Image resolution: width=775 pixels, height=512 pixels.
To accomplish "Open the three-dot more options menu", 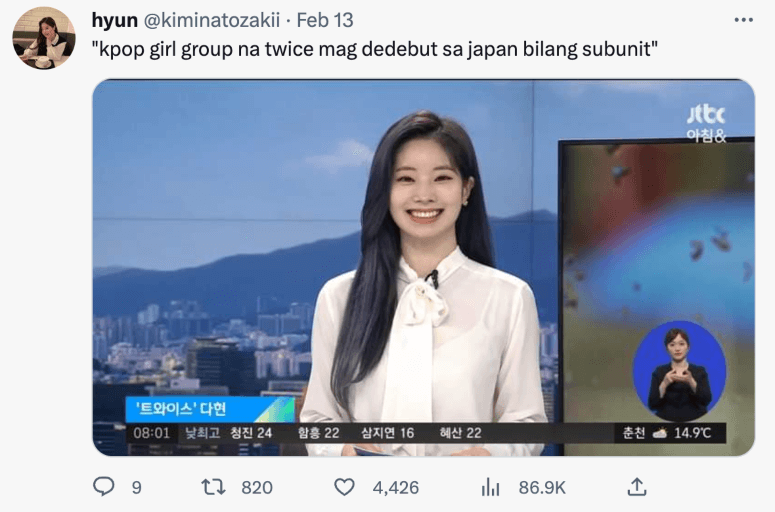I will pyautogui.click(x=743, y=20).
